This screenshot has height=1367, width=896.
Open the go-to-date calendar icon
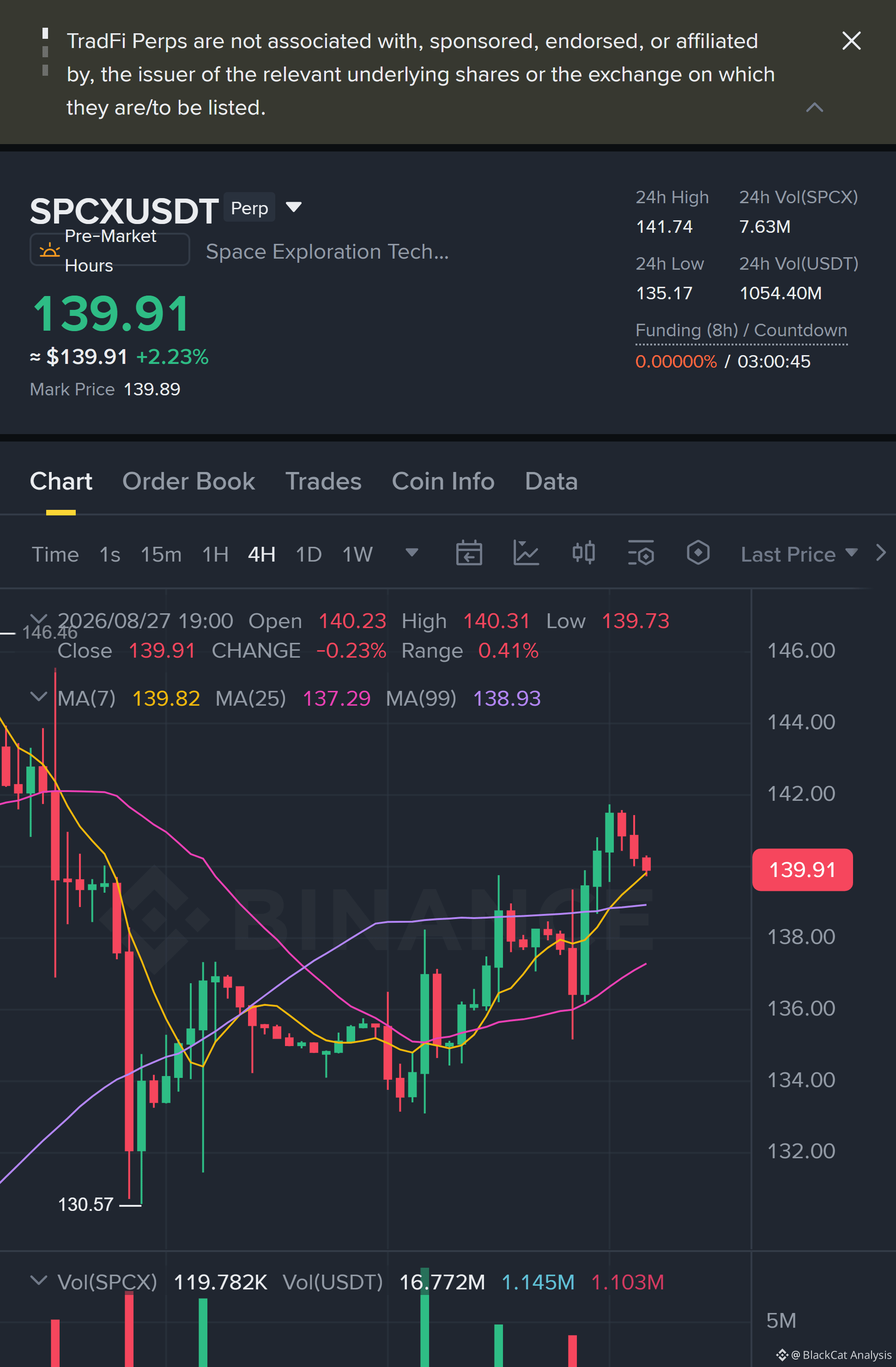(469, 553)
